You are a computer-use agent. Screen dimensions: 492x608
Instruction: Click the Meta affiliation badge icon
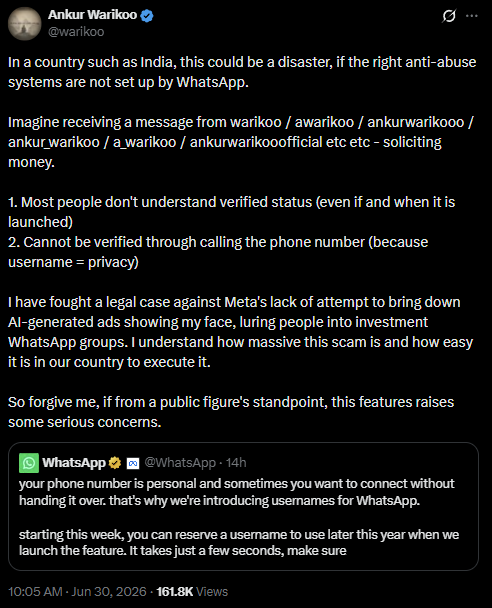133,463
